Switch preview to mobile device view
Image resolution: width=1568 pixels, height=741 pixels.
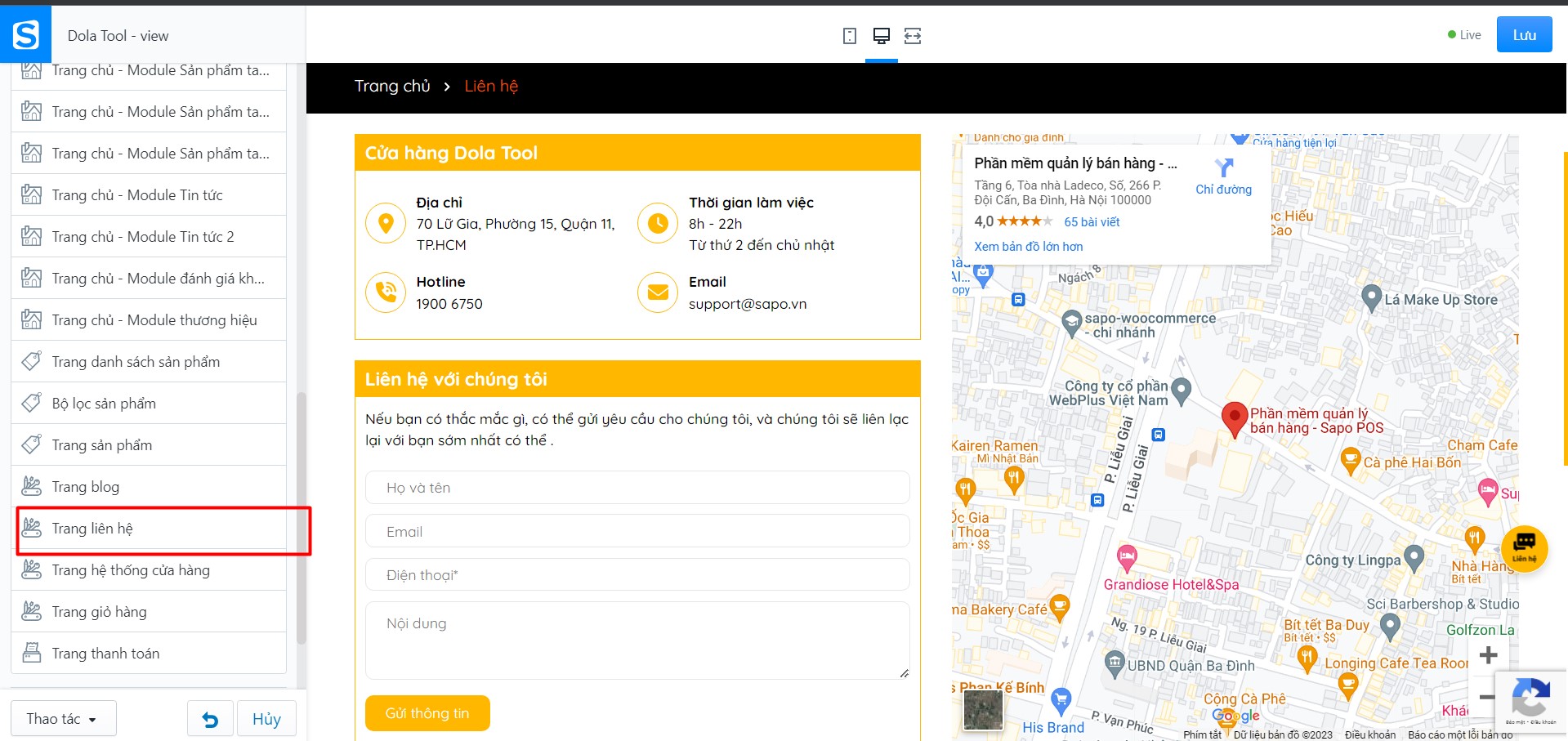click(x=850, y=36)
